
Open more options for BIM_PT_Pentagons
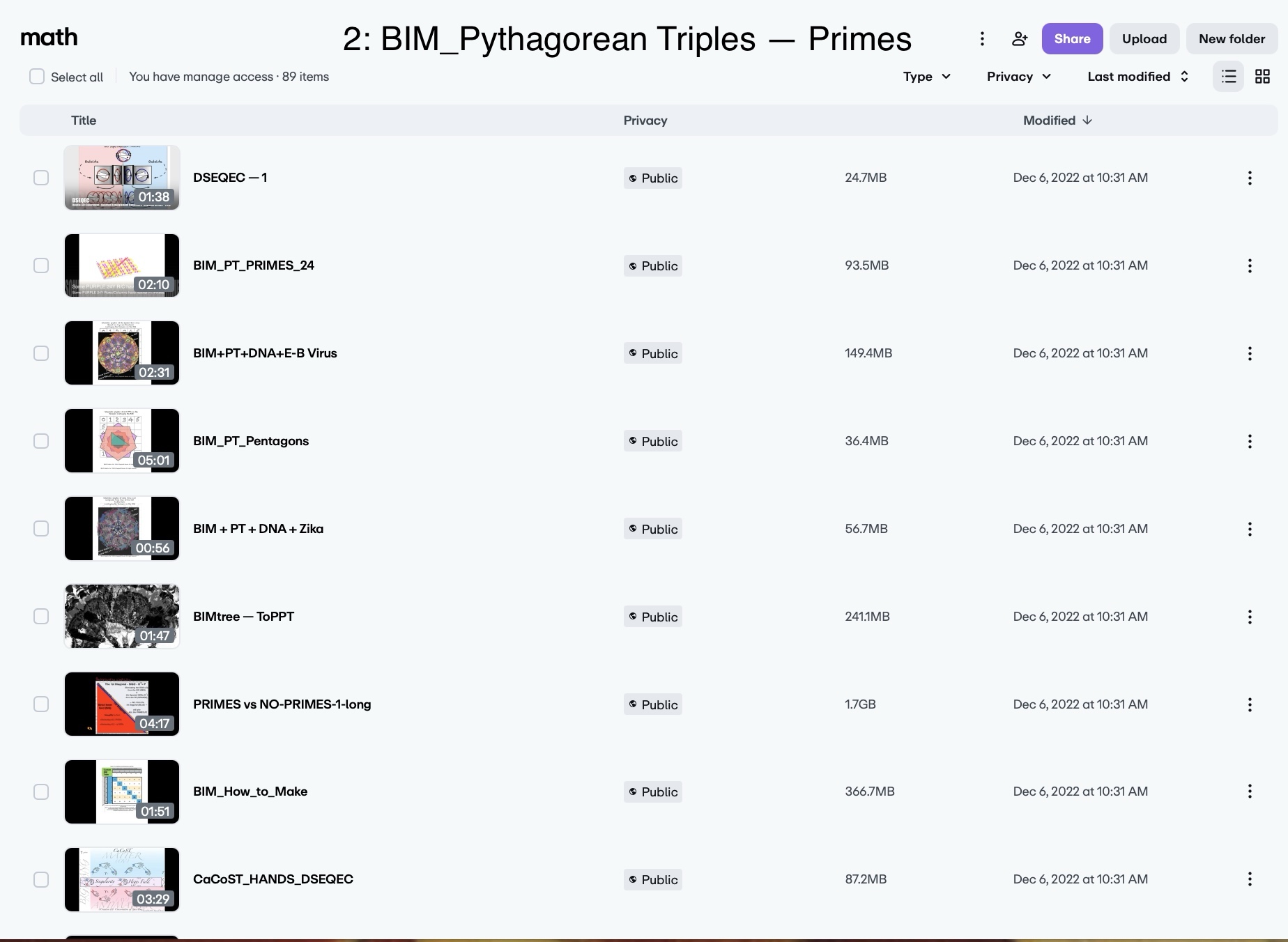click(x=1250, y=442)
